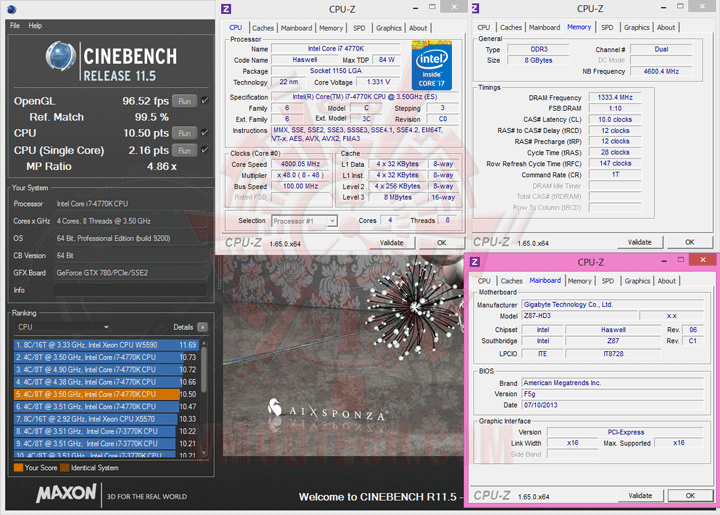
Task: Click the BIOS version F5g field
Action: (613, 394)
